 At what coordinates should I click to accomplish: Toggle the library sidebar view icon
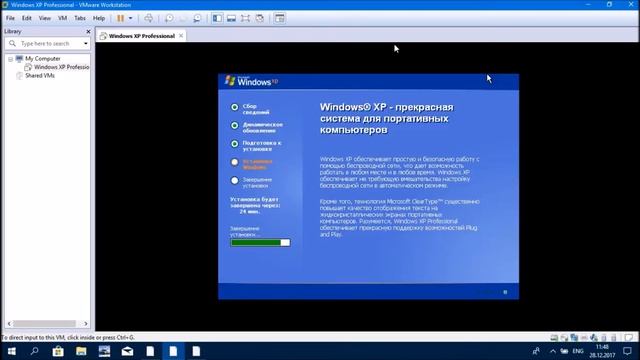tap(217, 18)
